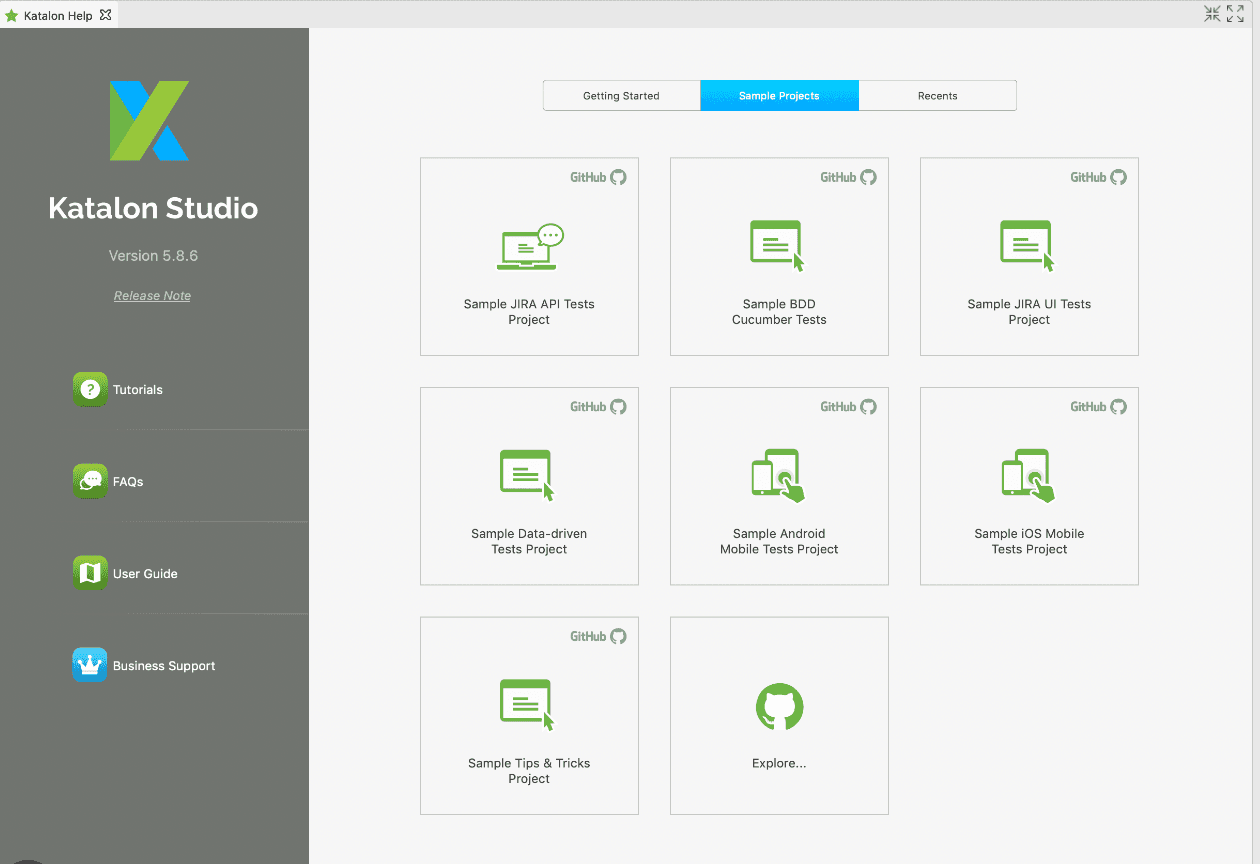Switch to the Getting Started tab

(x=621, y=96)
